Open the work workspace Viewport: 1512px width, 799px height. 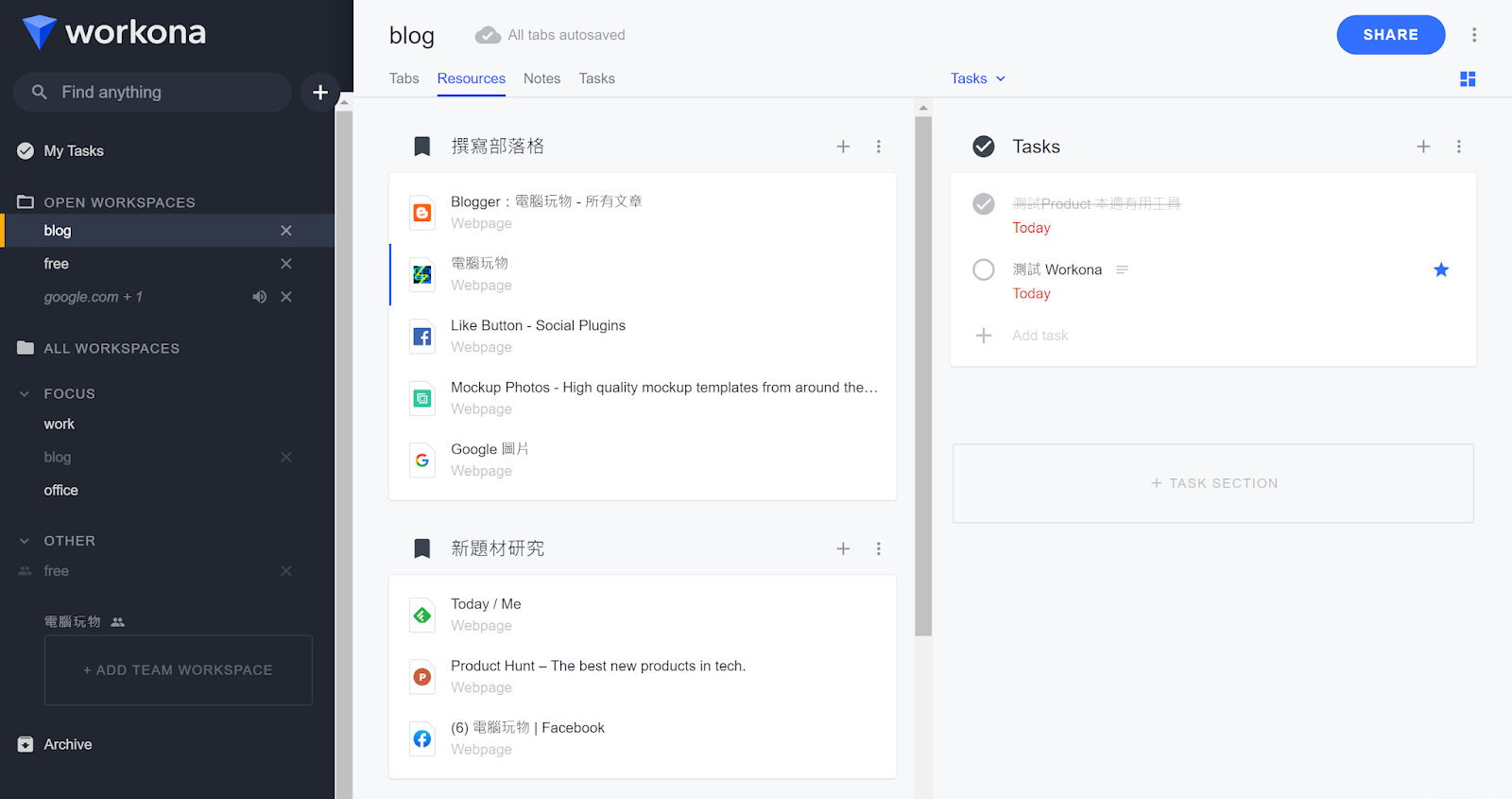pos(60,424)
